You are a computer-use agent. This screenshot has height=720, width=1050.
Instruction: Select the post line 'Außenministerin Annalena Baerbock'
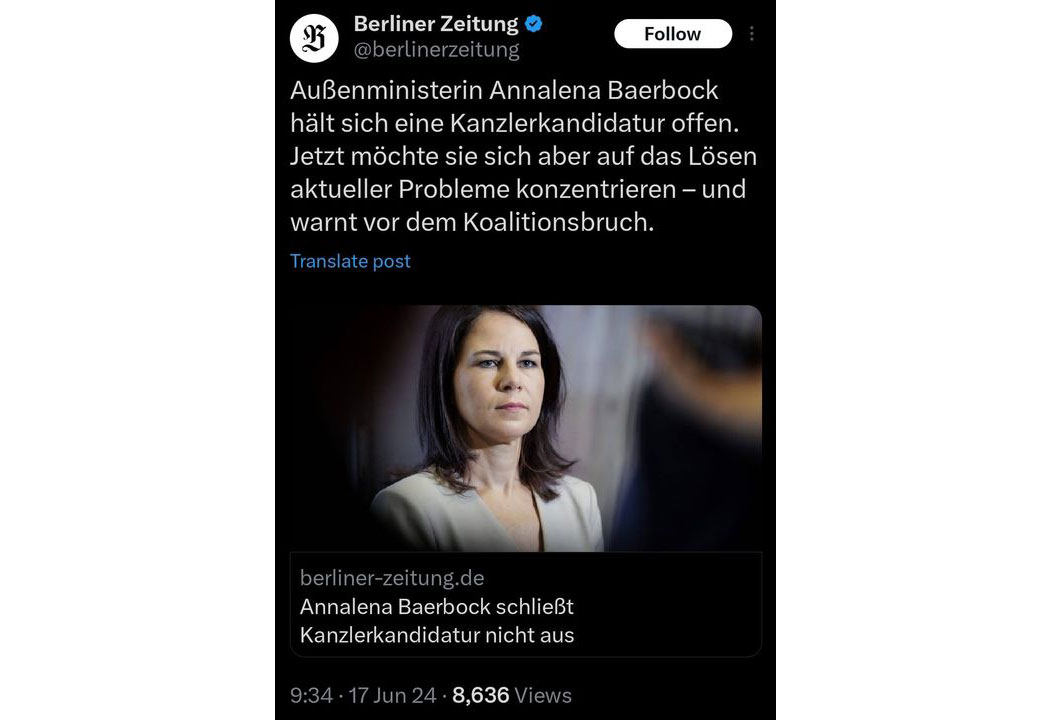(x=504, y=90)
